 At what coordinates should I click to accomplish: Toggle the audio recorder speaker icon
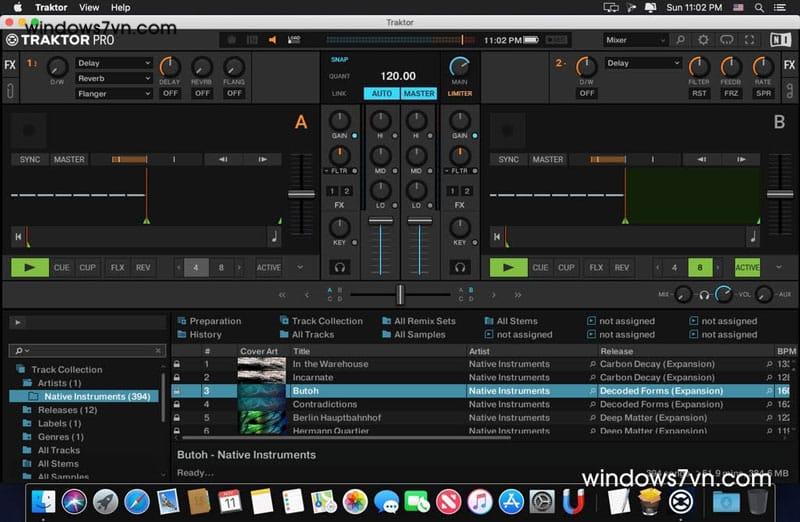click(272, 40)
